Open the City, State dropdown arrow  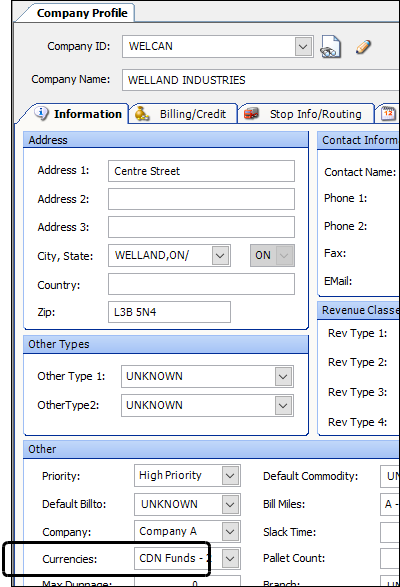click(220, 256)
